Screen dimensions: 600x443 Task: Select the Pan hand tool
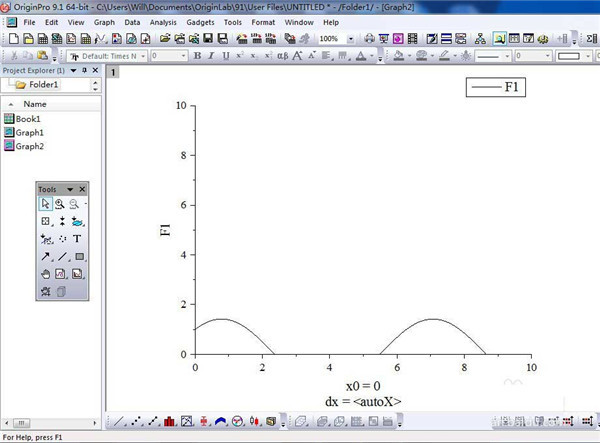[45, 274]
